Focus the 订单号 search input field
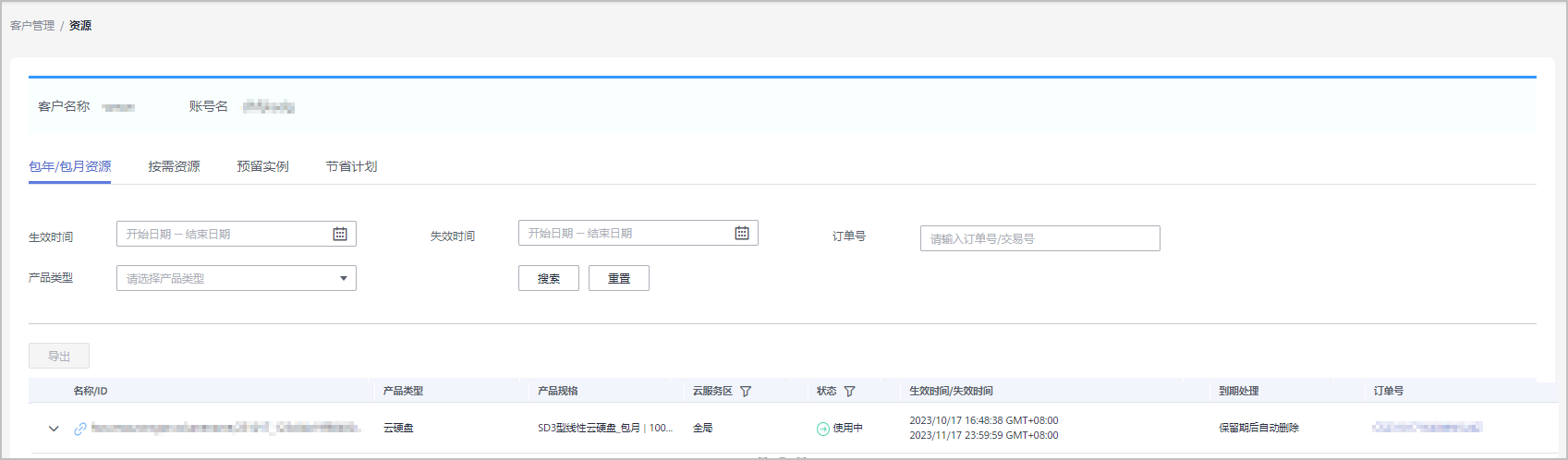 [1039, 238]
